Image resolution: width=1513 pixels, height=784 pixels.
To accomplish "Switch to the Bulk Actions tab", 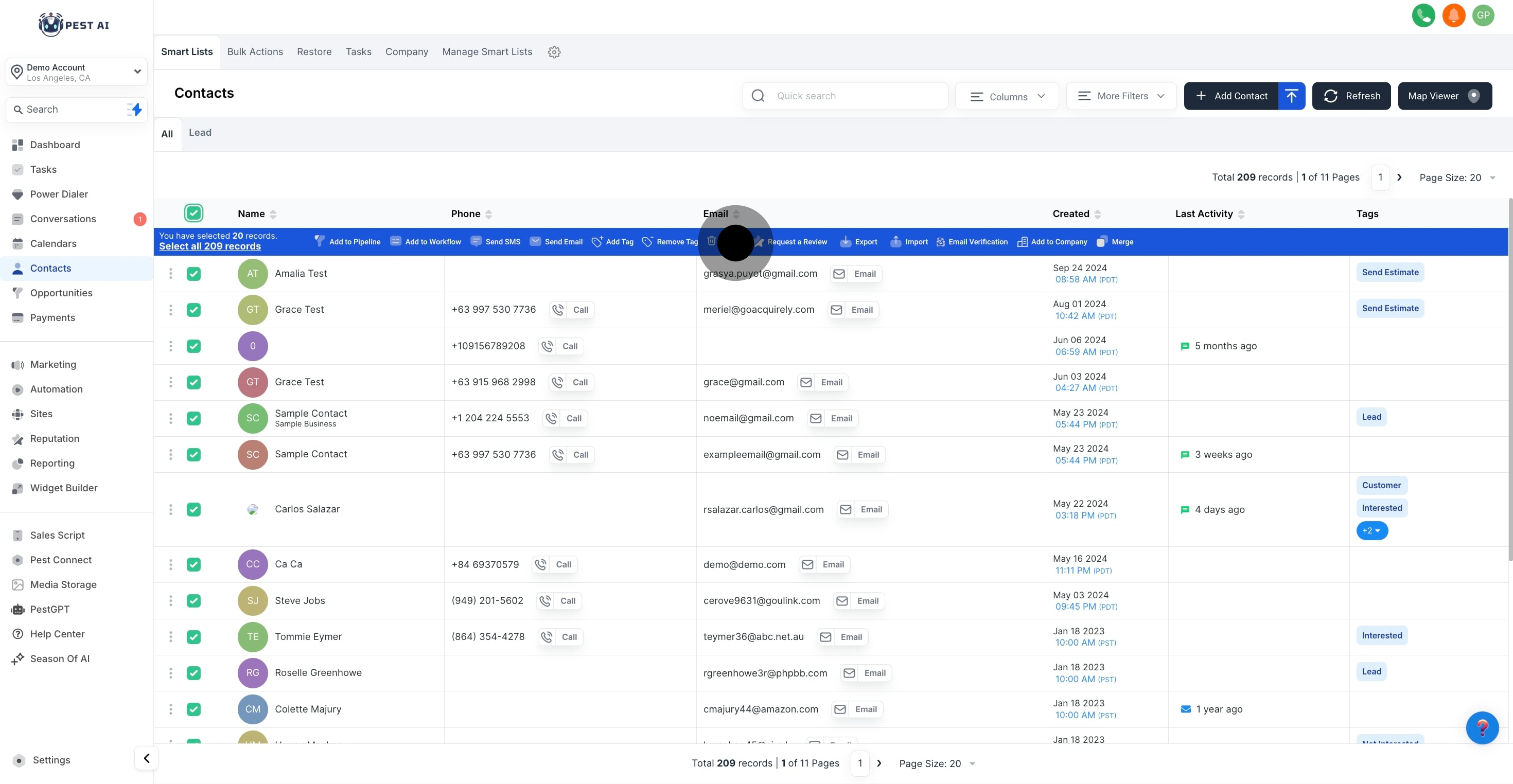I will click(x=255, y=51).
